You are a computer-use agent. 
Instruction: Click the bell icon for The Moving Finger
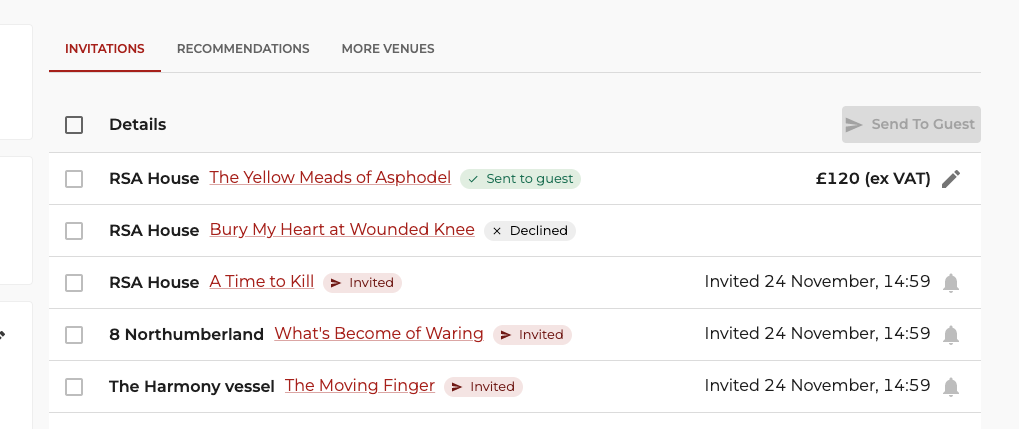pyautogui.click(x=951, y=387)
